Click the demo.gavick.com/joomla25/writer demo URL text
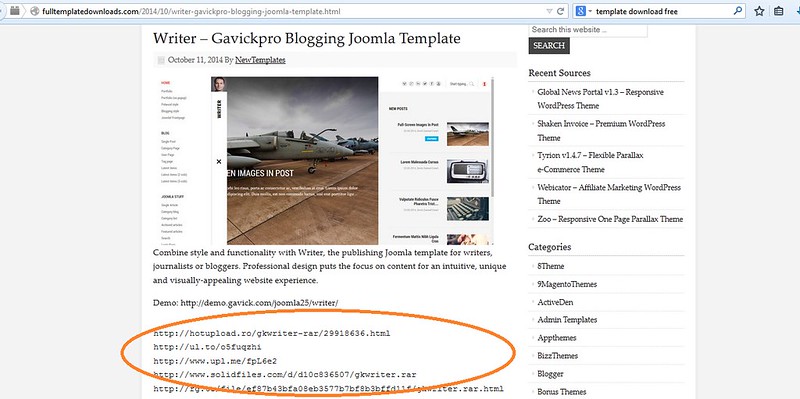 [259, 303]
